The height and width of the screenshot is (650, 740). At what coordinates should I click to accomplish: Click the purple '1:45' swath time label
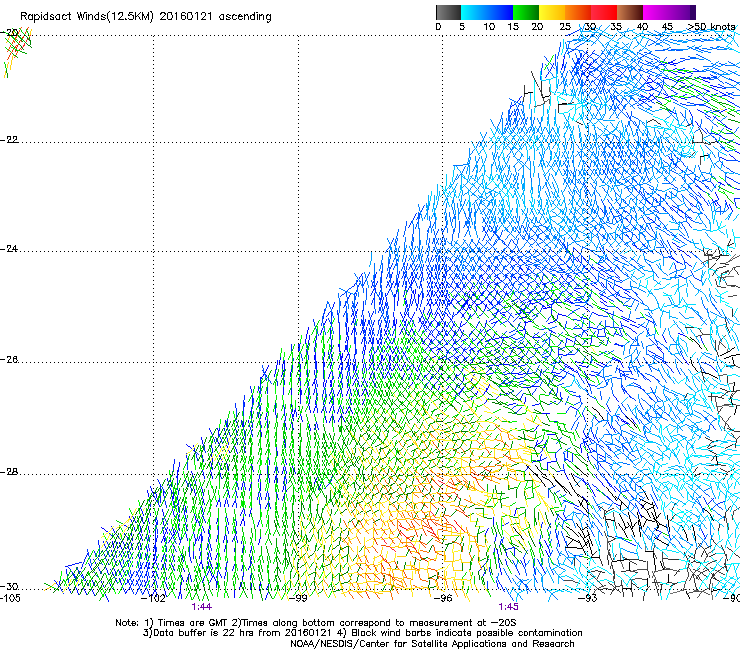508,607
